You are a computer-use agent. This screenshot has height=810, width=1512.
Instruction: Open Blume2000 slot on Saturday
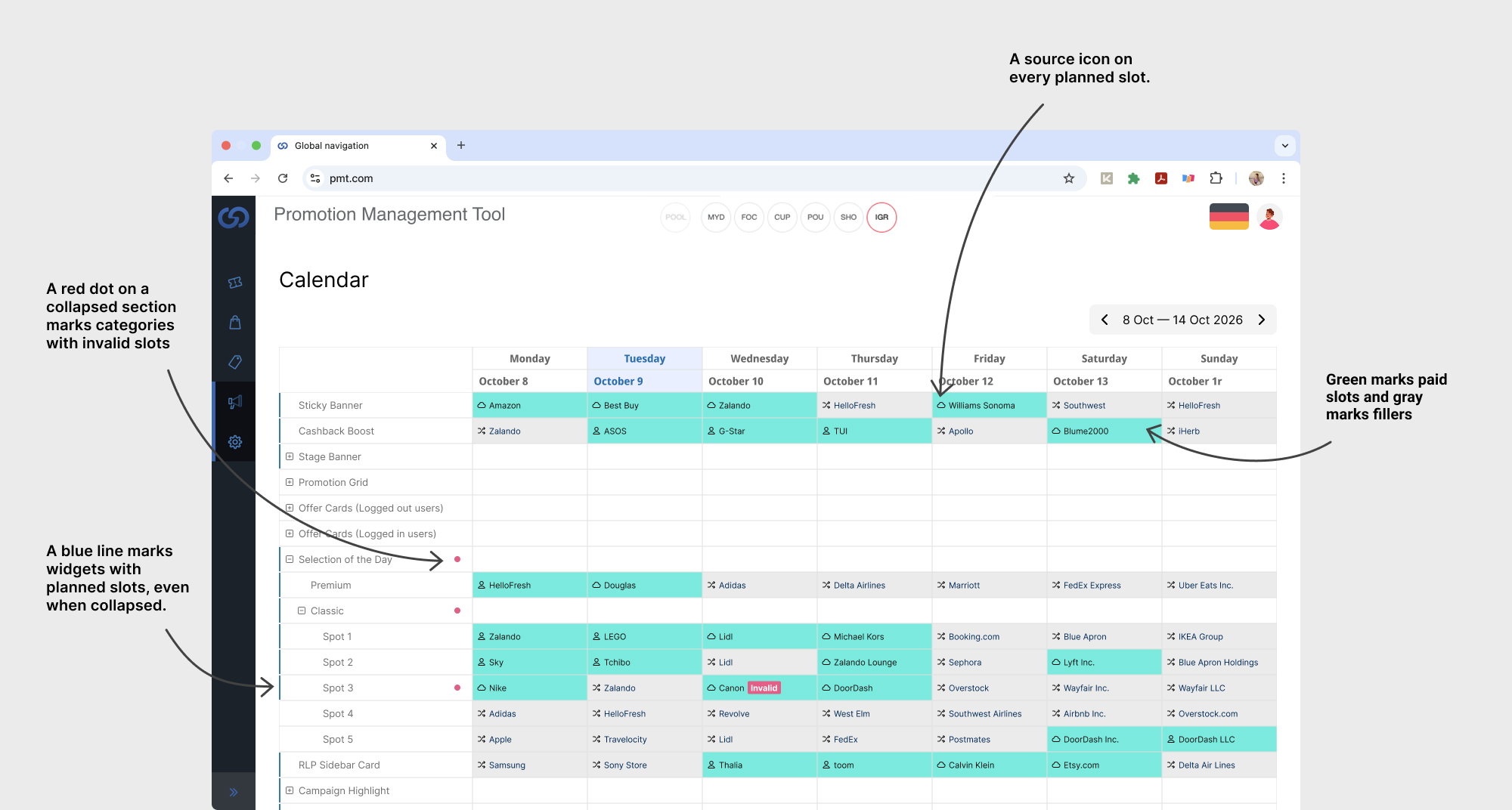1105,431
